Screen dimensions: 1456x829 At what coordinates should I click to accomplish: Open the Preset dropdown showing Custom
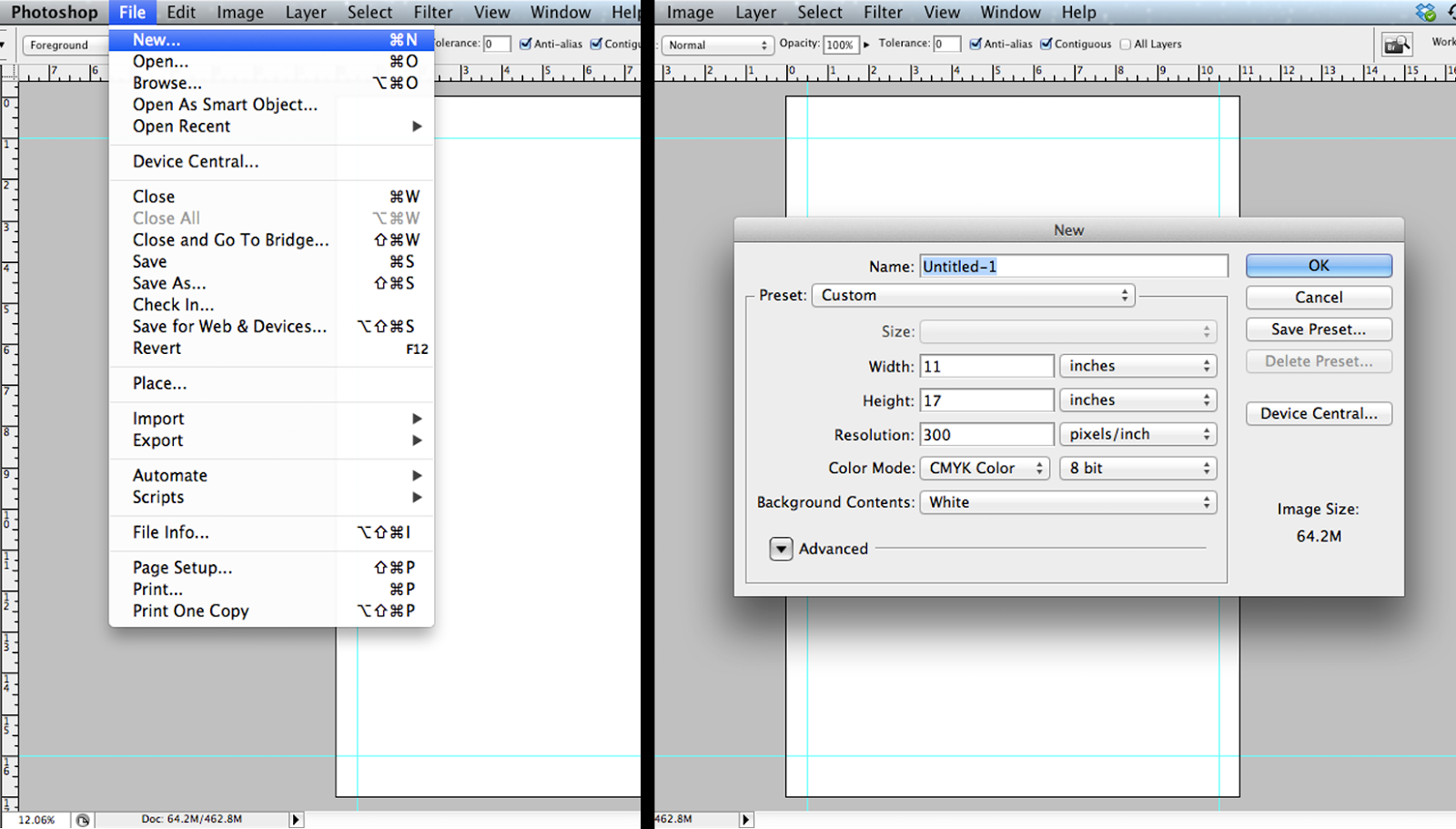973,295
